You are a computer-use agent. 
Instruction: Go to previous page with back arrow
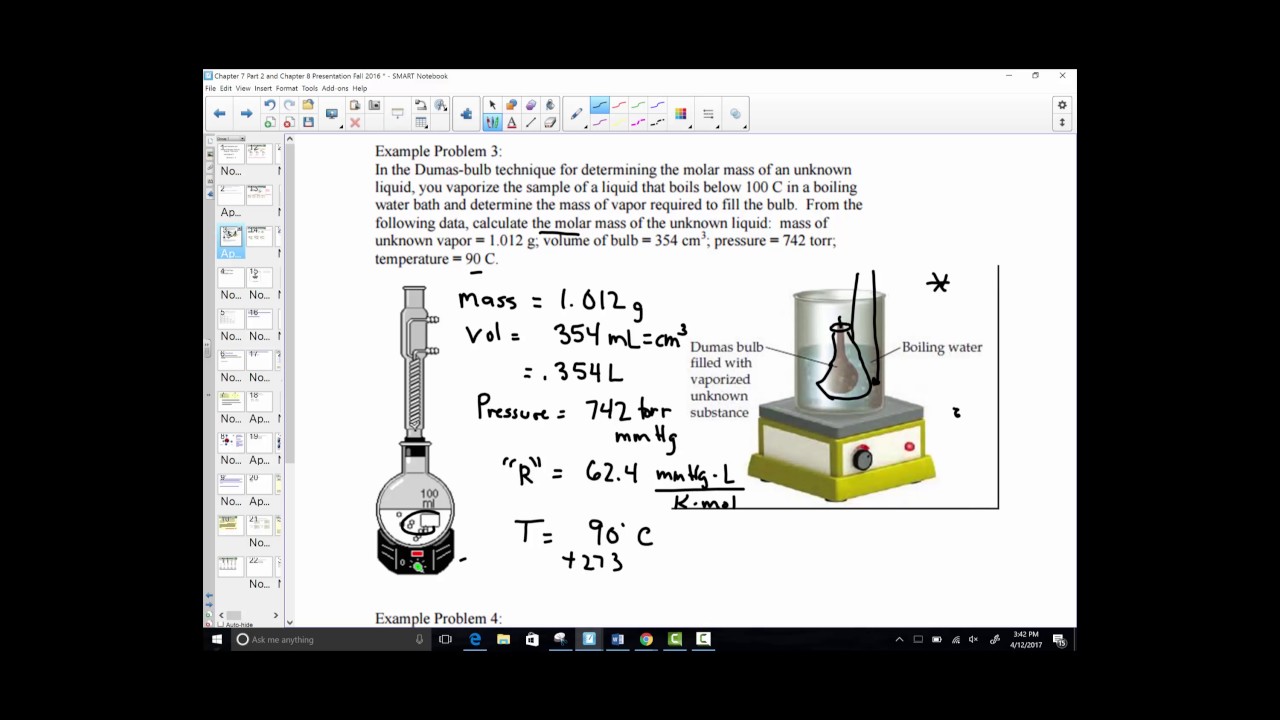click(220, 114)
